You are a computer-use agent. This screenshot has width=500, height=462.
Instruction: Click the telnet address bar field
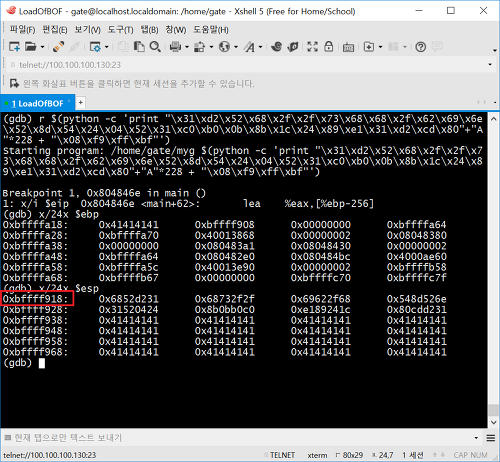tap(247, 65)
